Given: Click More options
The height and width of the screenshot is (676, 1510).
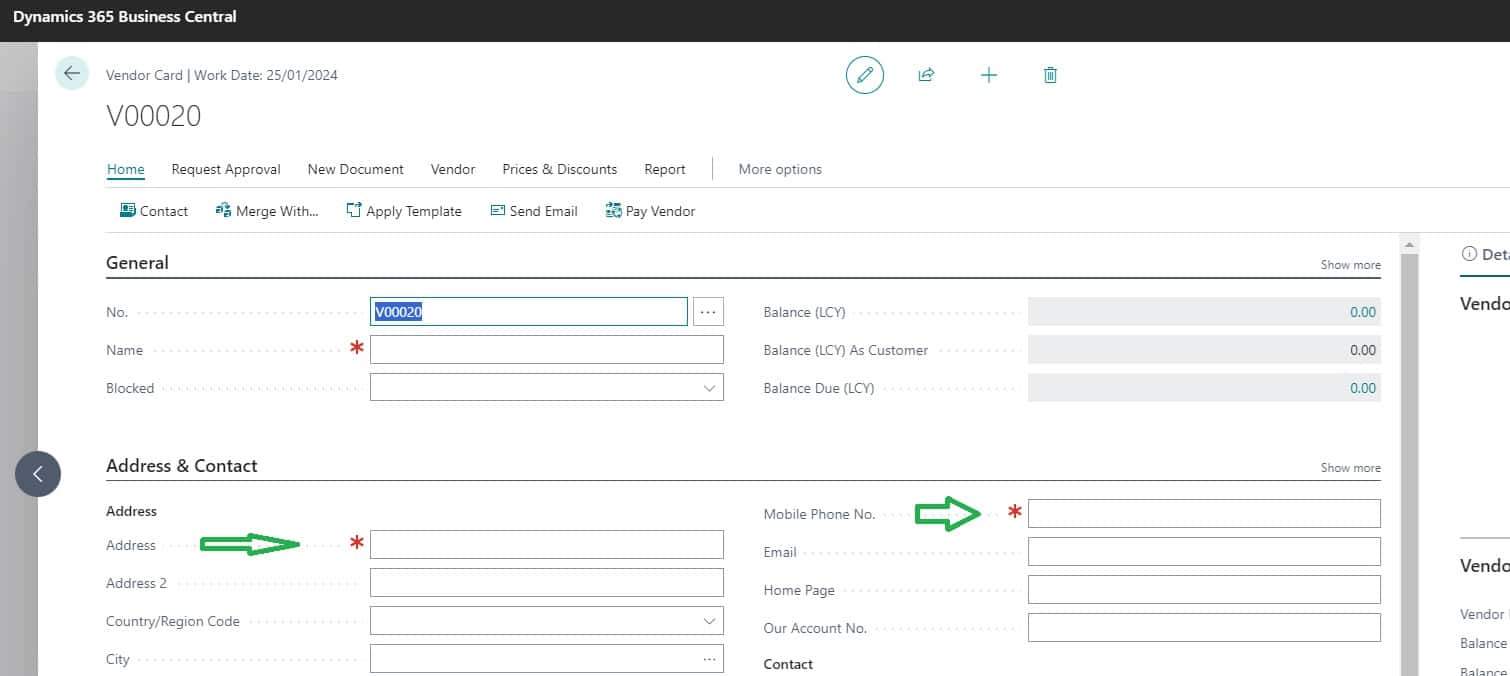Looking at the screenshot, I should 780,169.
